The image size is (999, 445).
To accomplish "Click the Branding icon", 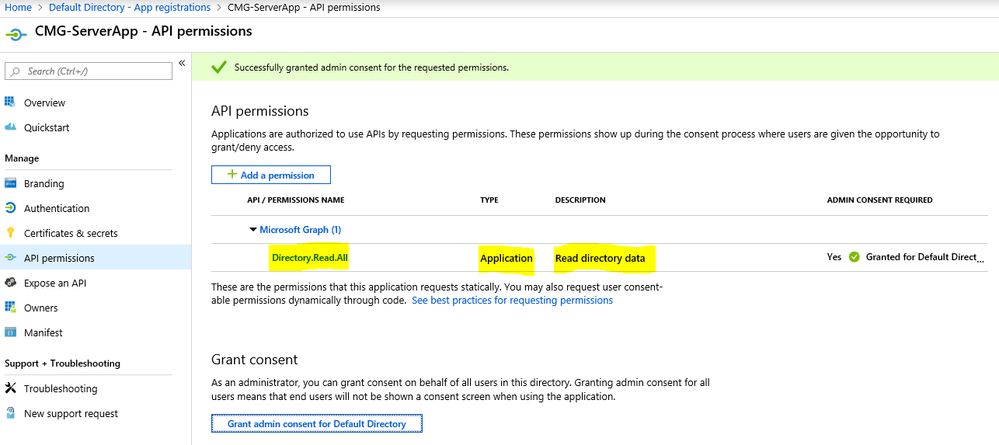I will click(11, 184).
